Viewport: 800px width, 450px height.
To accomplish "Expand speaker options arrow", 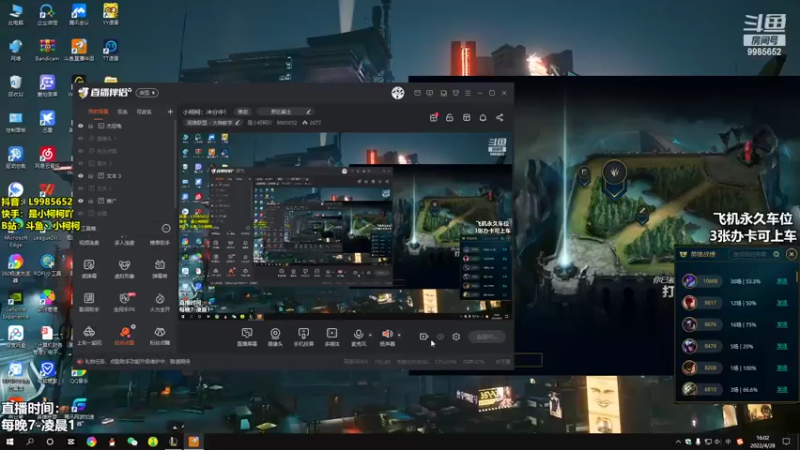I will point(399,335).
